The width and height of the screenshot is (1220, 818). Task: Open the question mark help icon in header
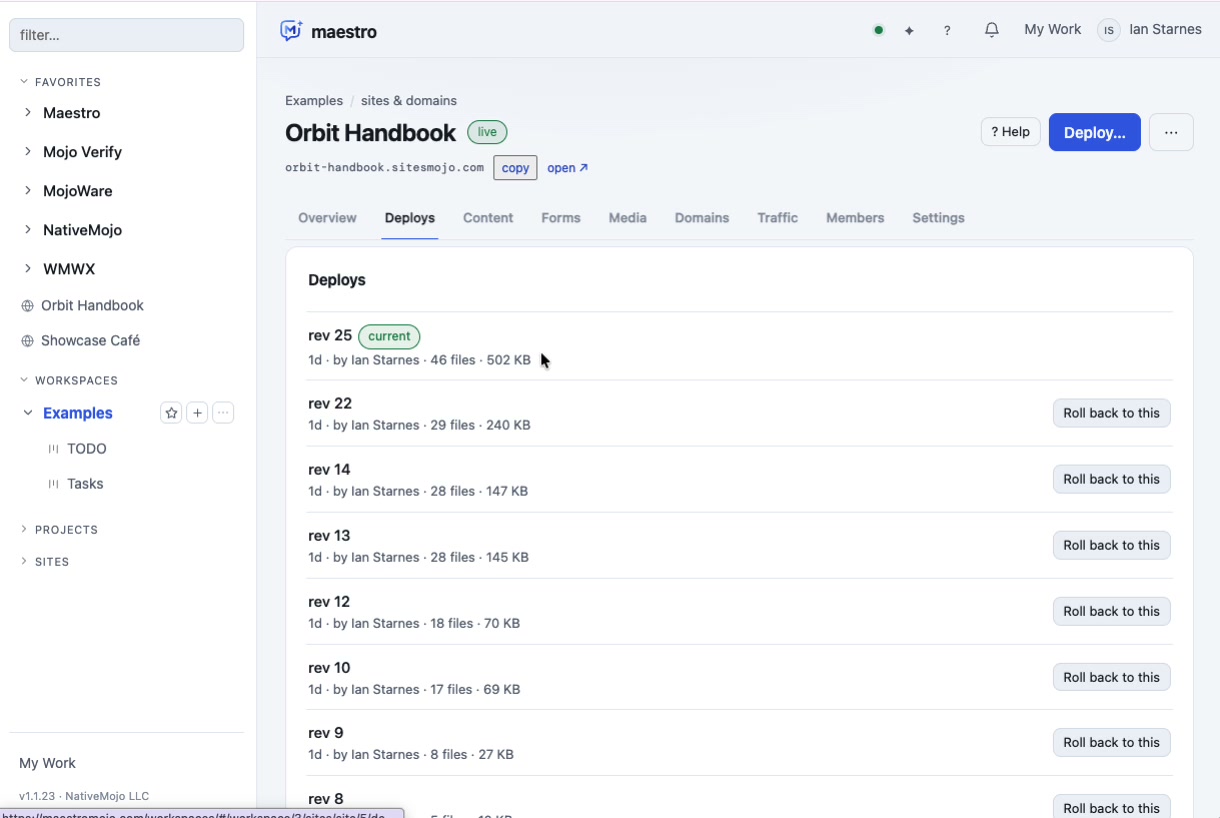tap(947, 31)
